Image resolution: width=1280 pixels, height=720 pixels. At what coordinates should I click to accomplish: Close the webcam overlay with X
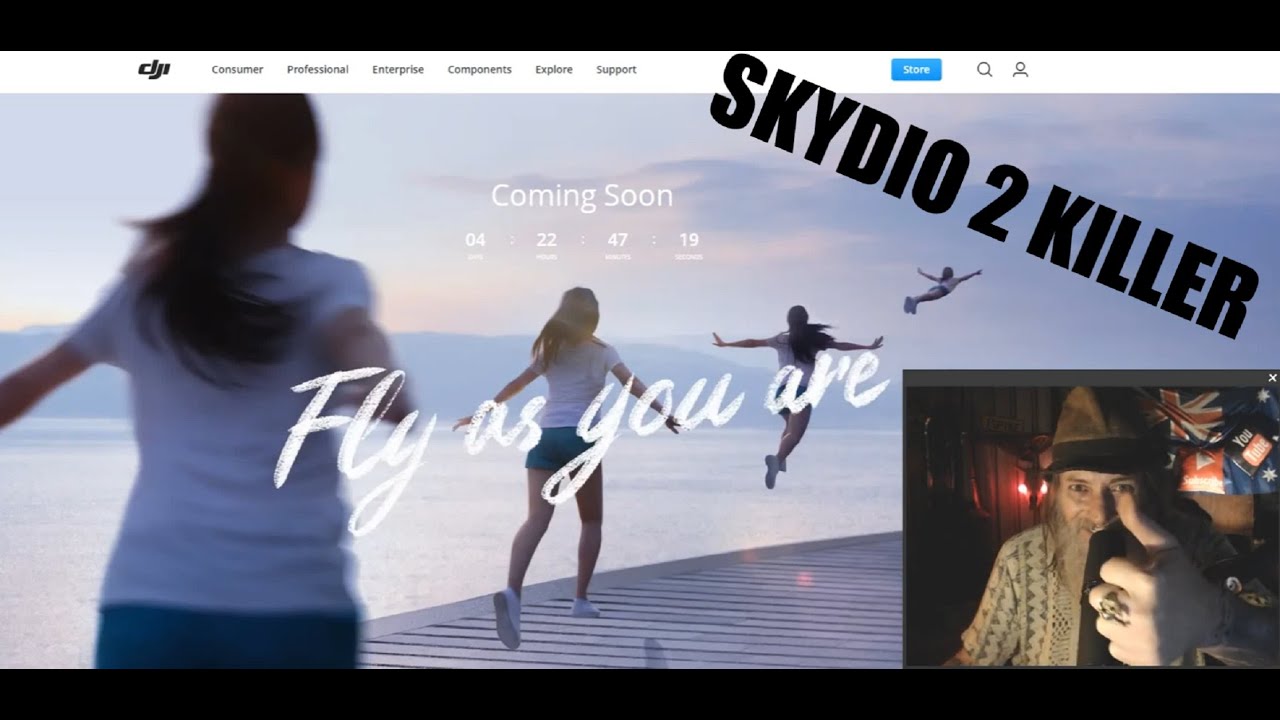[x=1272, y=377]
